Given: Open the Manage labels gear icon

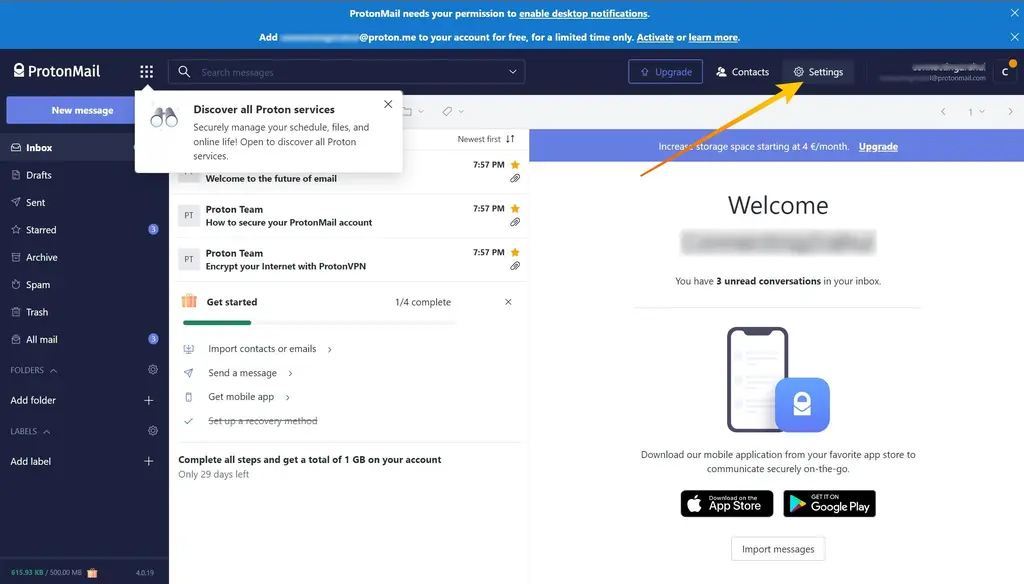Looking at the screenshot, I should pyautogui.click(x=153, y=431).
